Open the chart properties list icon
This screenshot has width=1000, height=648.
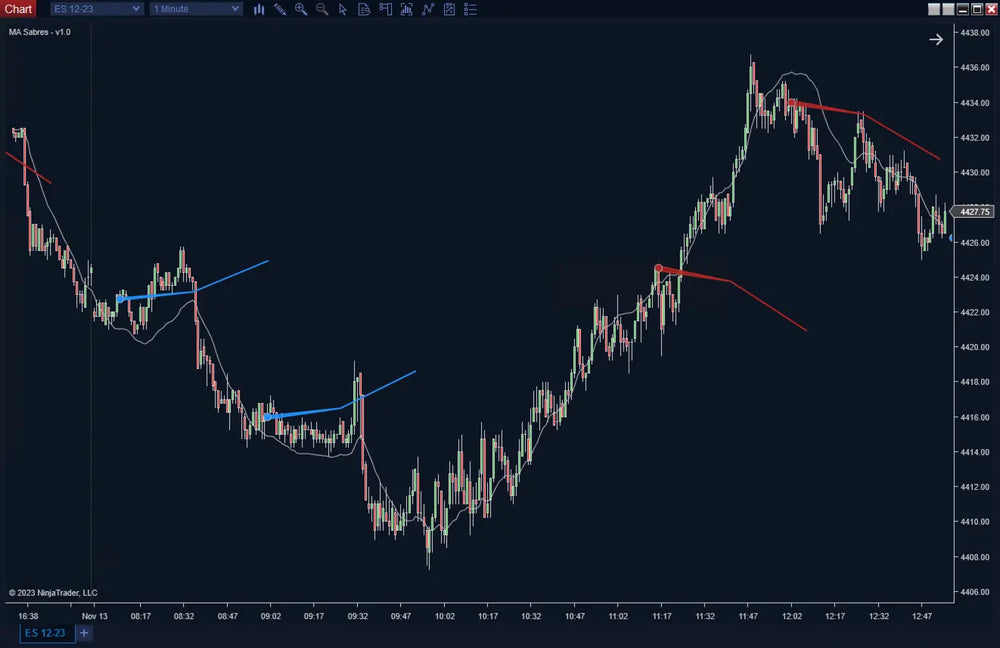(470, 9)
